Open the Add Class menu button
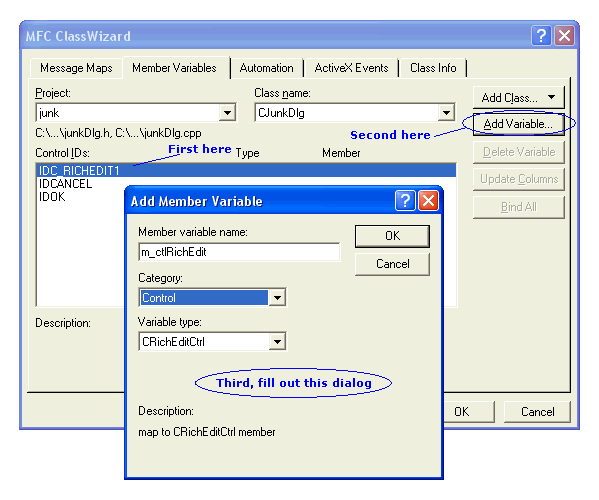Image resolution: width=599 pixels, height=500 pixels. [x=518, y=97]
